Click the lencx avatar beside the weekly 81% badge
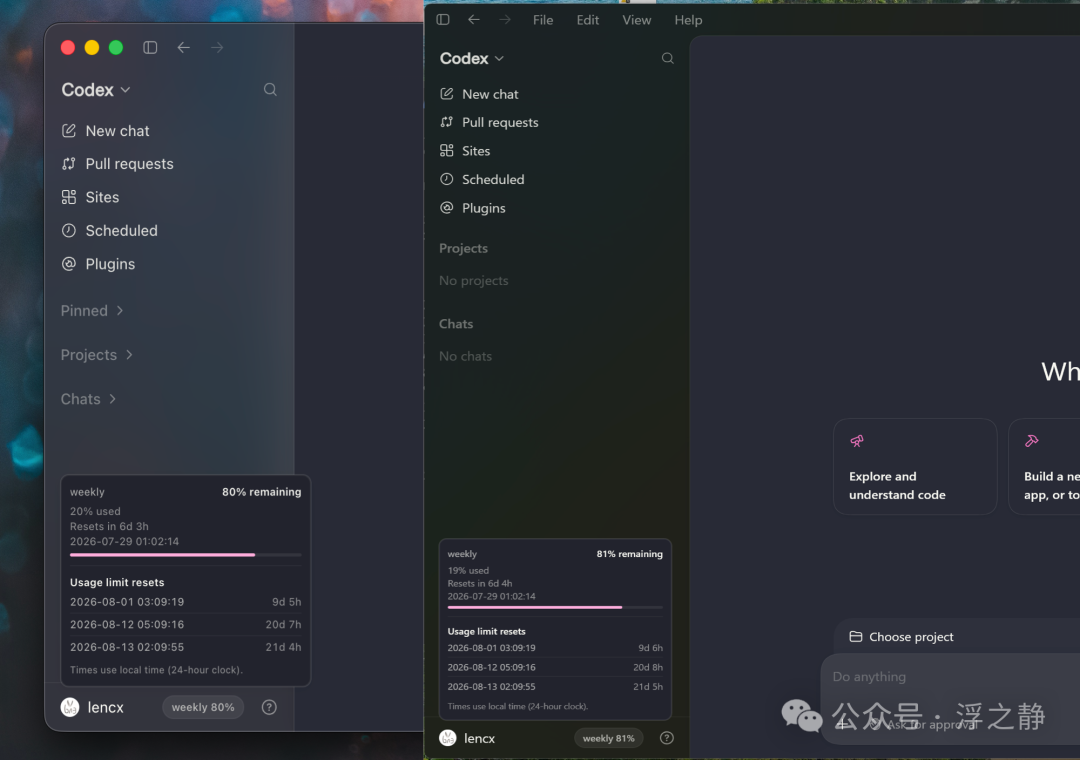Viewport: 1080px width, 760px height. 448,738
